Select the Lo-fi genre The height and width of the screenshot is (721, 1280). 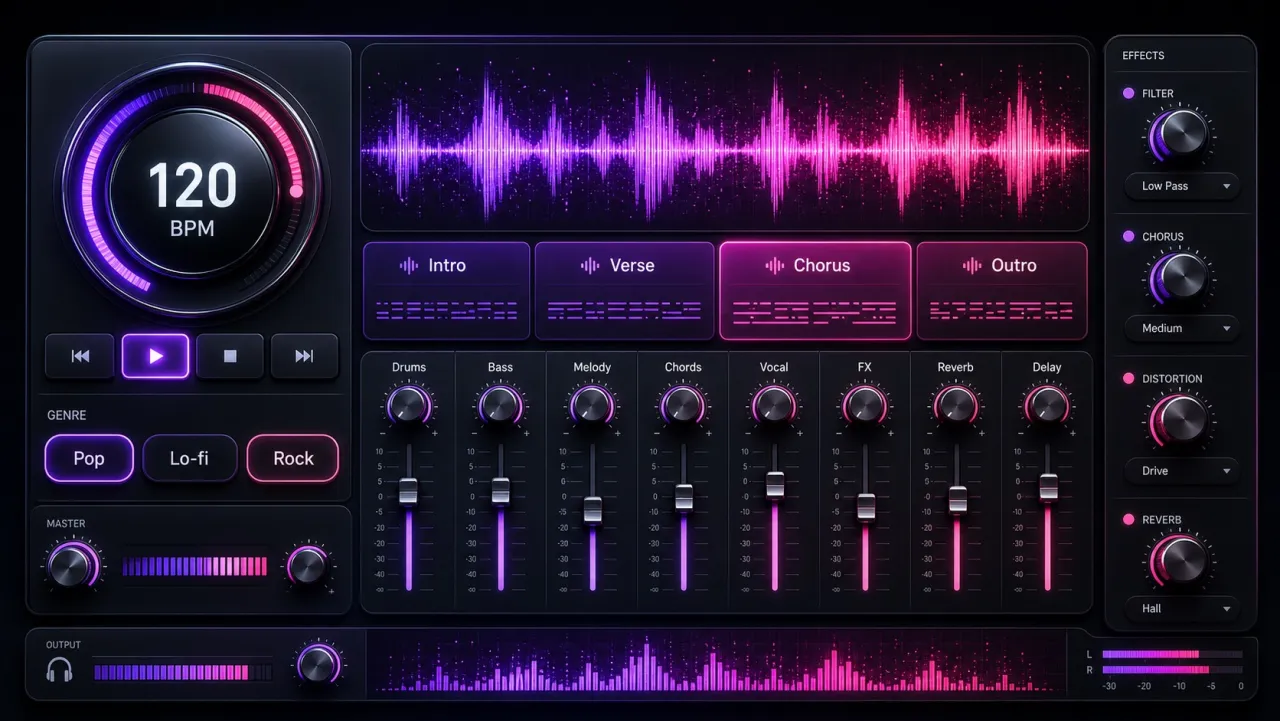pyautogui.click(x=190, y=459)
